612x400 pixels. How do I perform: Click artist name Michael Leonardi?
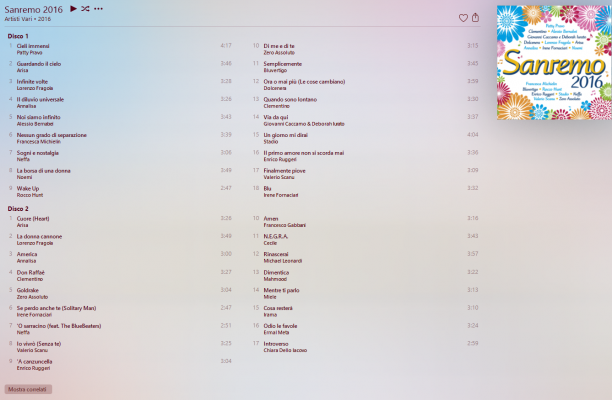(283, 261)
